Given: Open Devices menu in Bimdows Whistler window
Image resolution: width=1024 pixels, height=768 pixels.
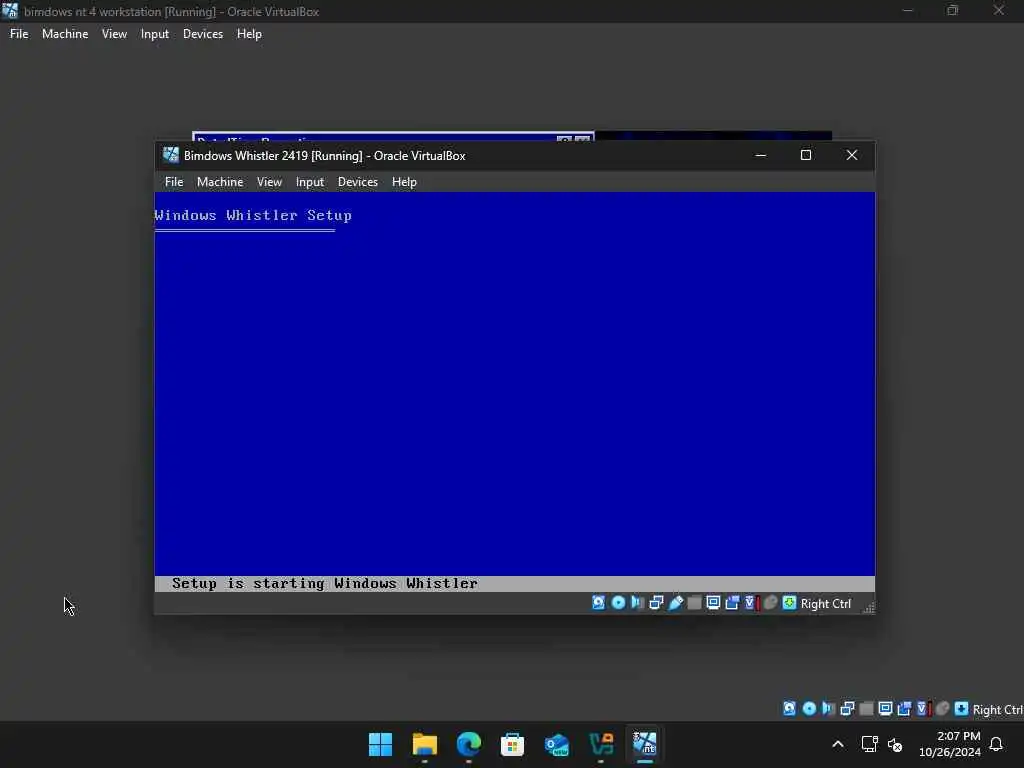Looking at the screenshot, I should 358,182.
